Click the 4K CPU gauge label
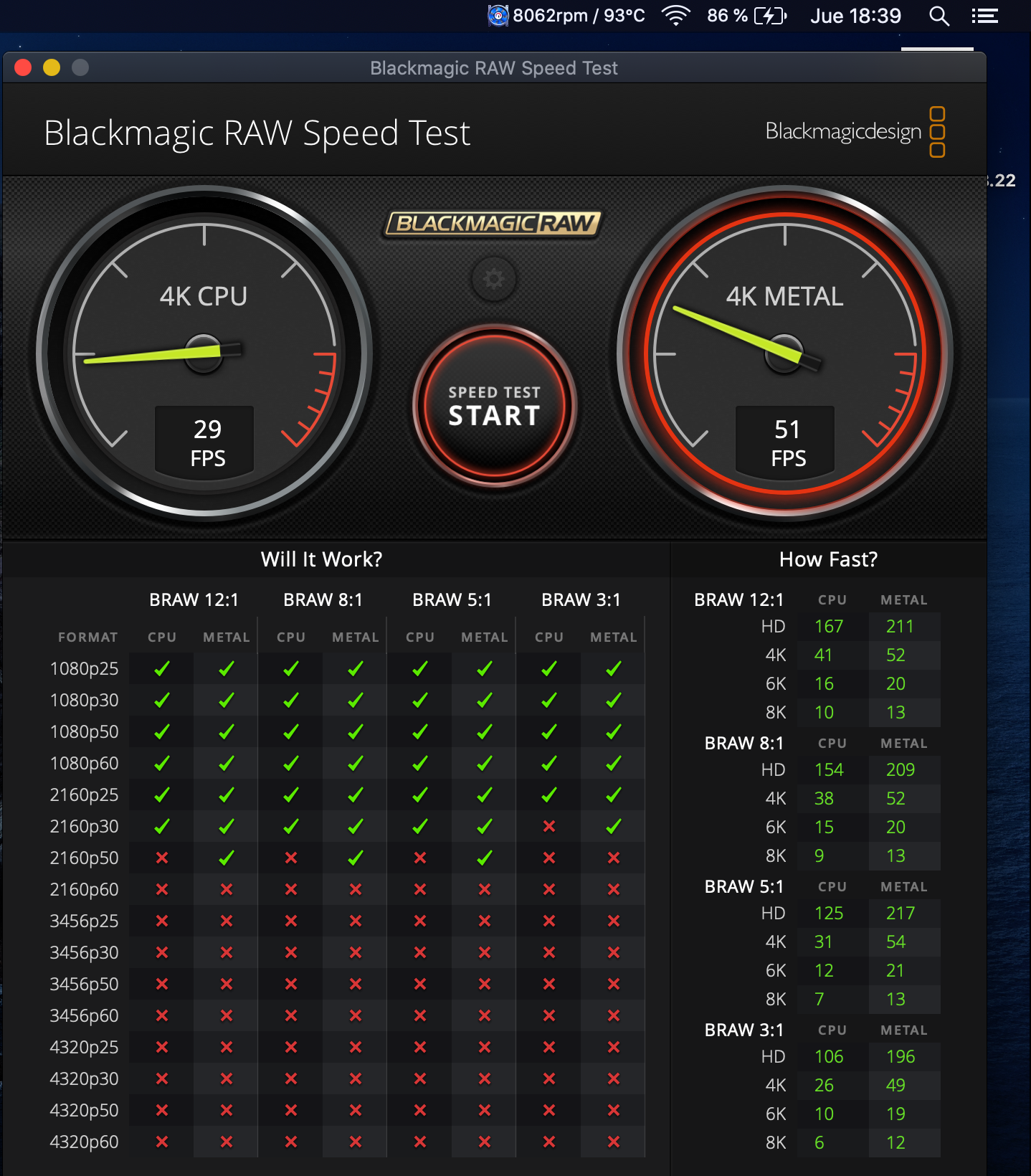The height and width of the screenshot is (1176, 1031). pos(204,296)
